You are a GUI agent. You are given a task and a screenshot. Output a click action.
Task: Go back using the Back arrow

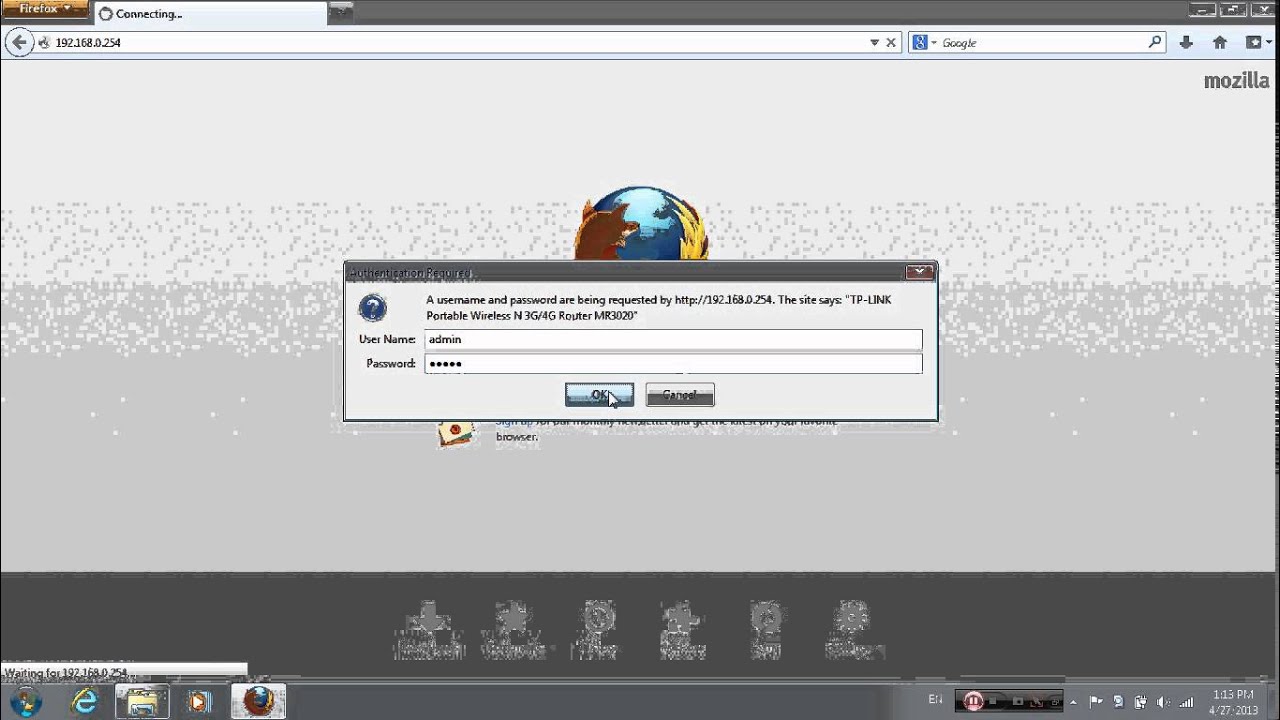pos(19,43)
